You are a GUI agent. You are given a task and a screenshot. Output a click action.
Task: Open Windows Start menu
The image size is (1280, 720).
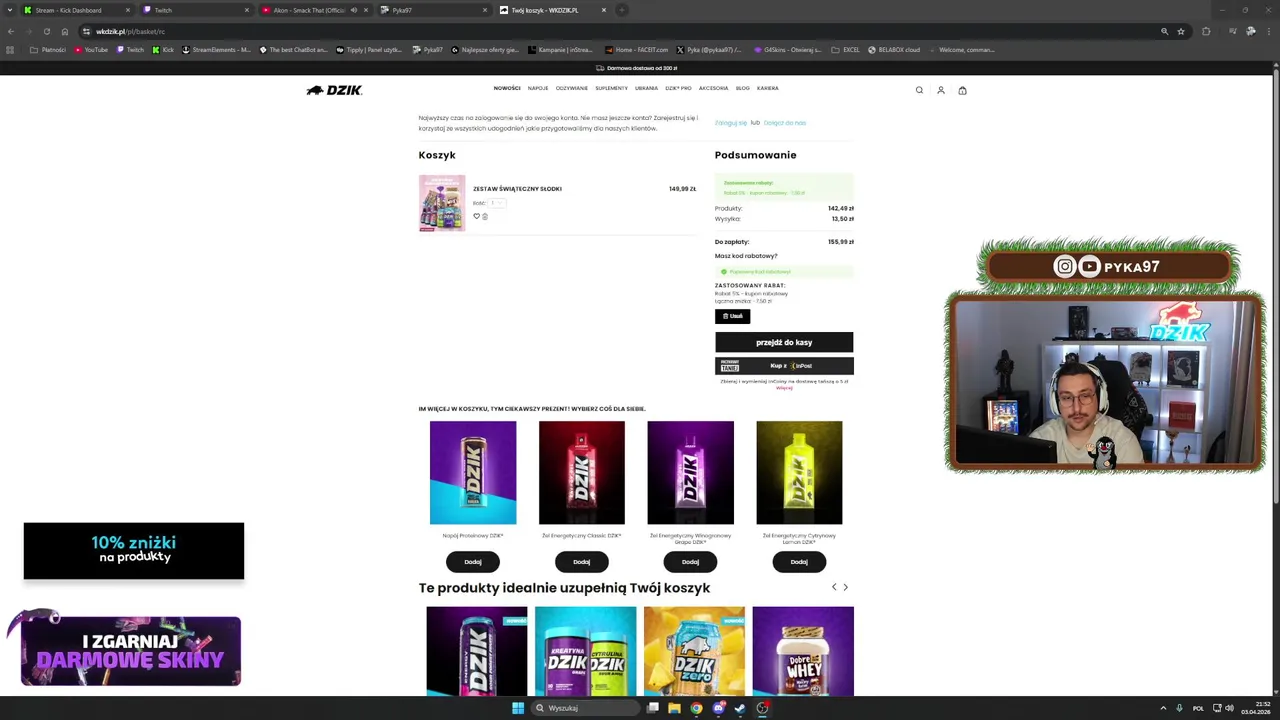(x=518, y=708)
